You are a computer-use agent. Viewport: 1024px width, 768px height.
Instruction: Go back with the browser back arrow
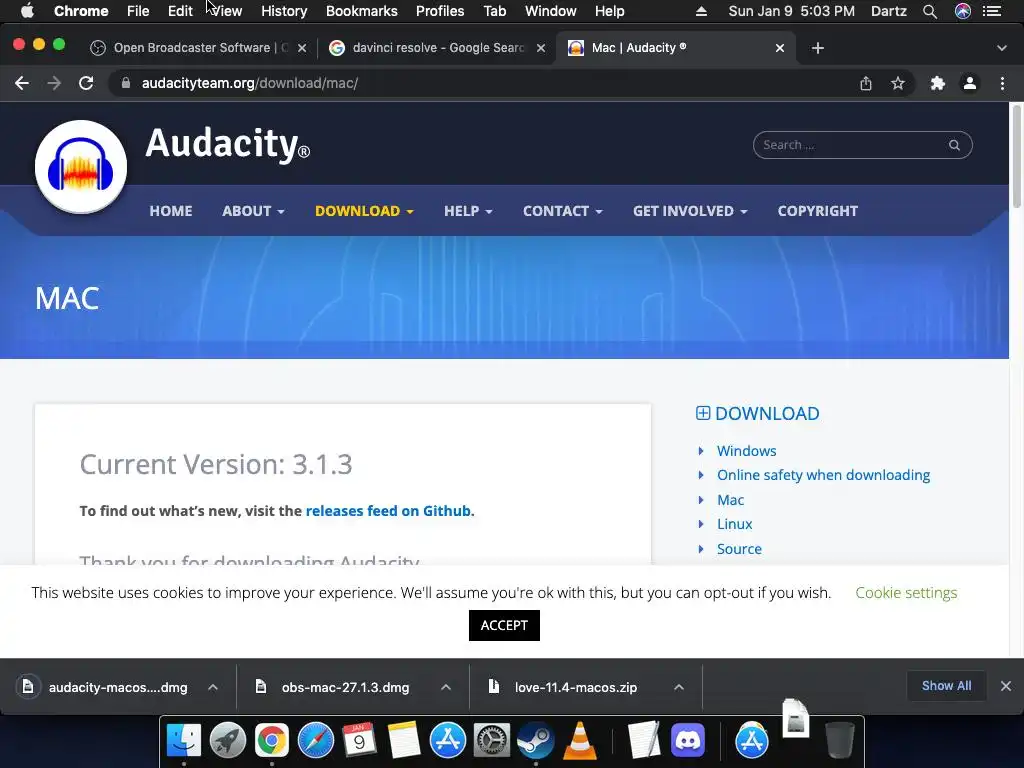point(22,83)
